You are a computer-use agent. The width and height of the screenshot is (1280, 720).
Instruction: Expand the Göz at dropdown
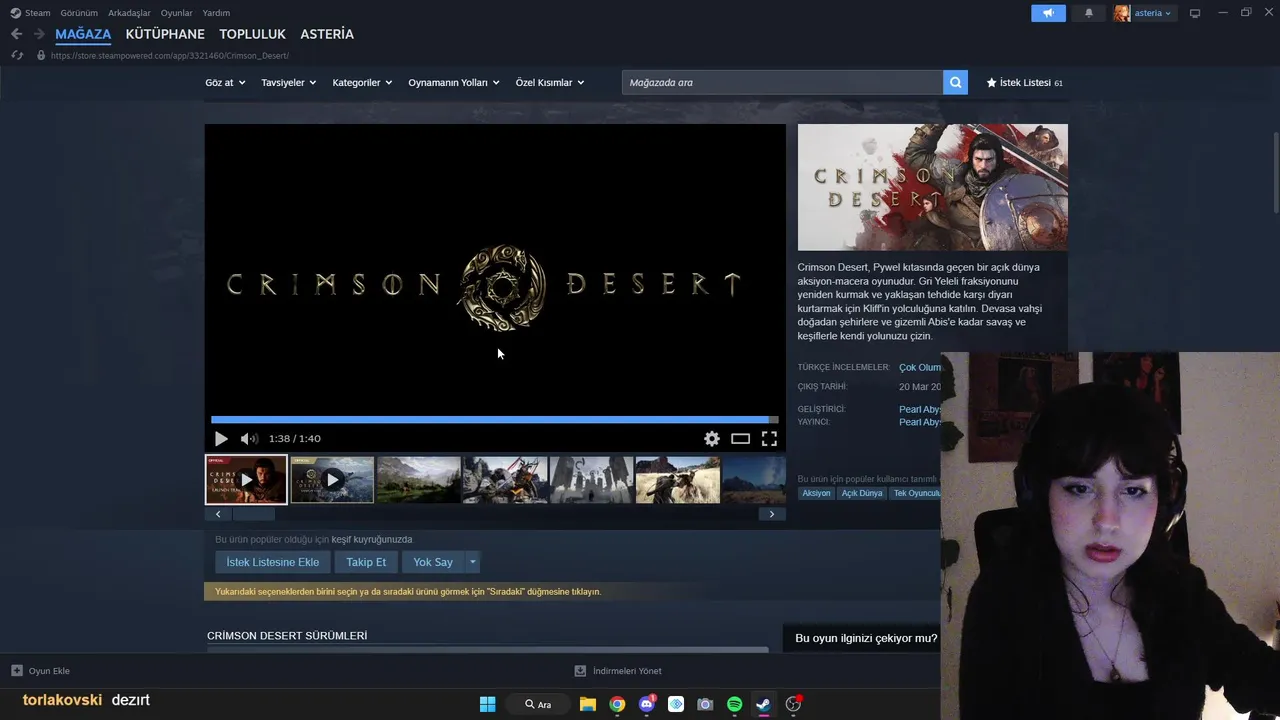pyautogui.click(x=225, y=82)
